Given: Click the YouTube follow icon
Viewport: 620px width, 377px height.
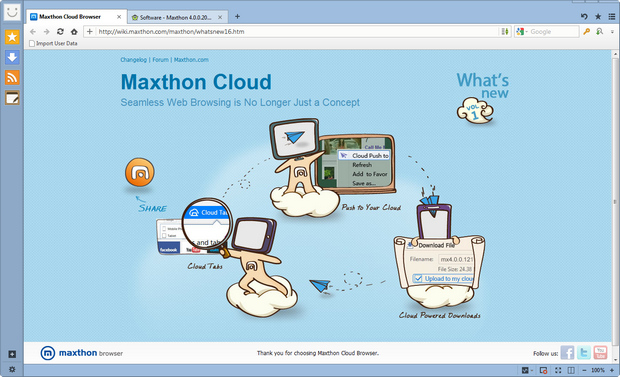Looking at the screenshot, I should click(x=600, y=352).
